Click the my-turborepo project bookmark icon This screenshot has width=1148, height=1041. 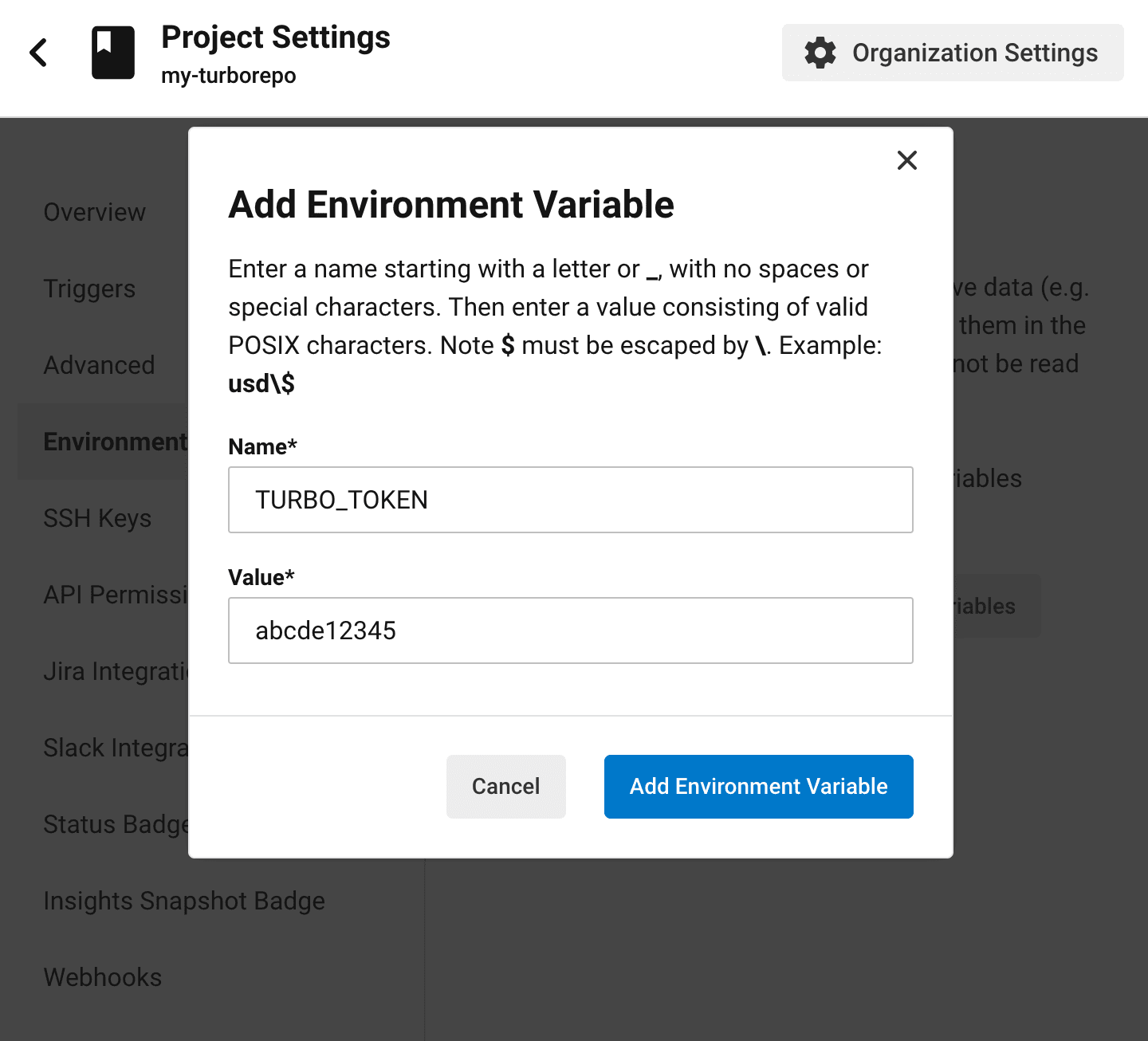[112, 52]
